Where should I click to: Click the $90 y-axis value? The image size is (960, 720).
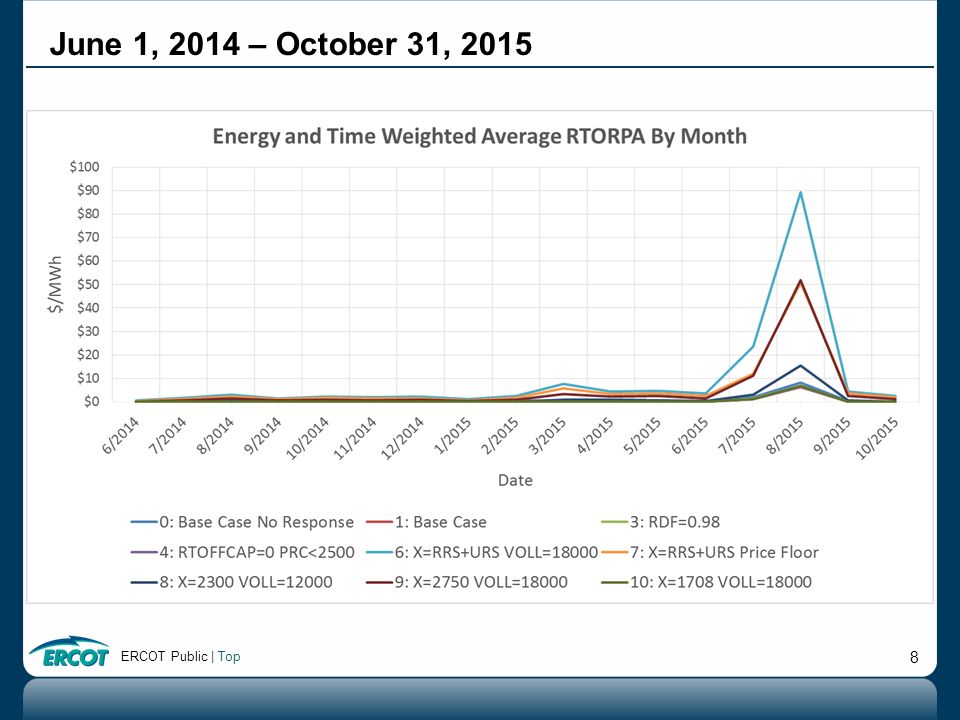click(x=88, y=190)
